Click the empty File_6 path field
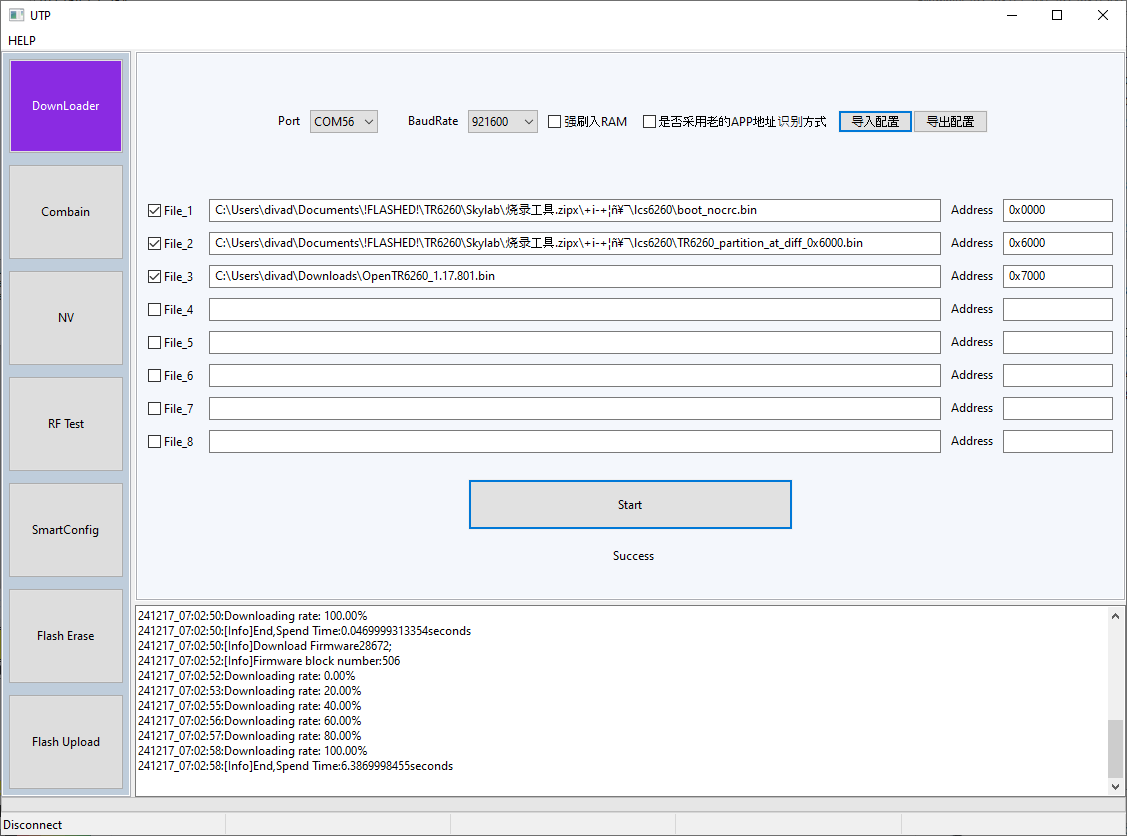1127x836 pixels. coord(574,376)
